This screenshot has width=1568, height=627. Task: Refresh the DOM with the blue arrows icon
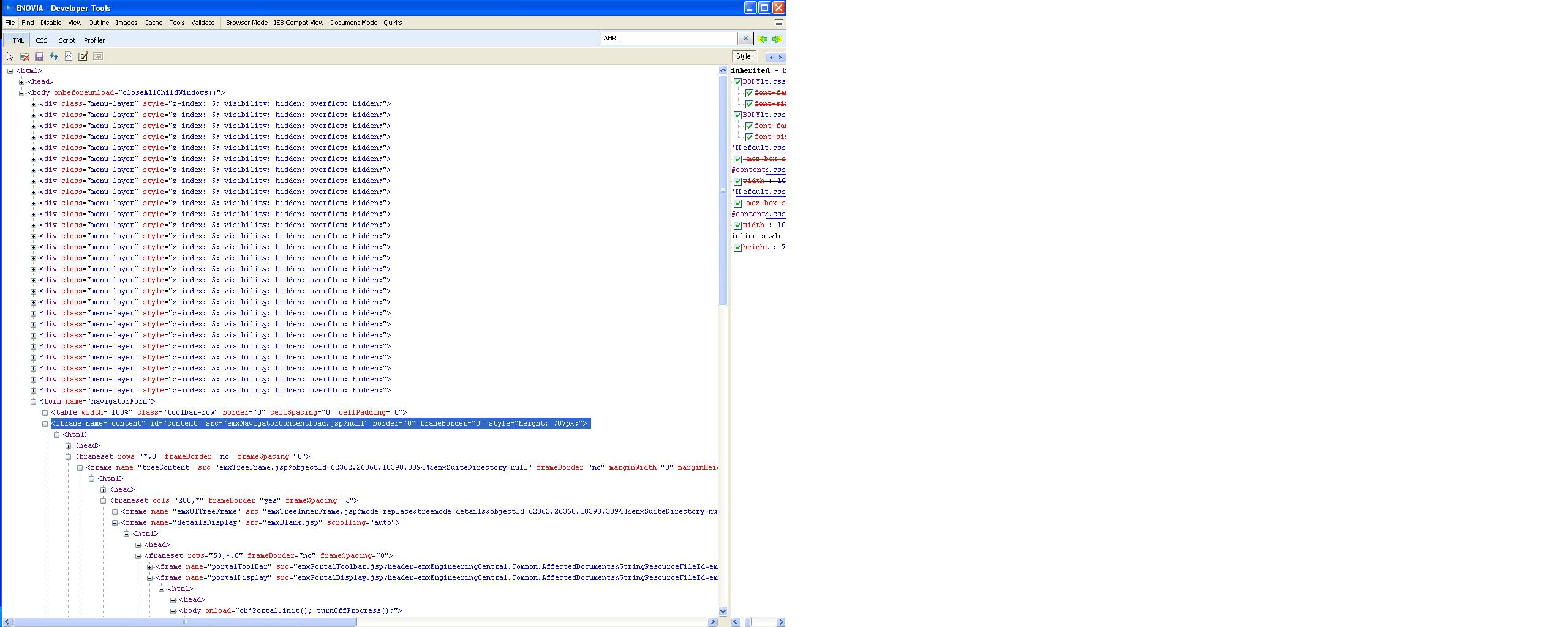(53, 56)
